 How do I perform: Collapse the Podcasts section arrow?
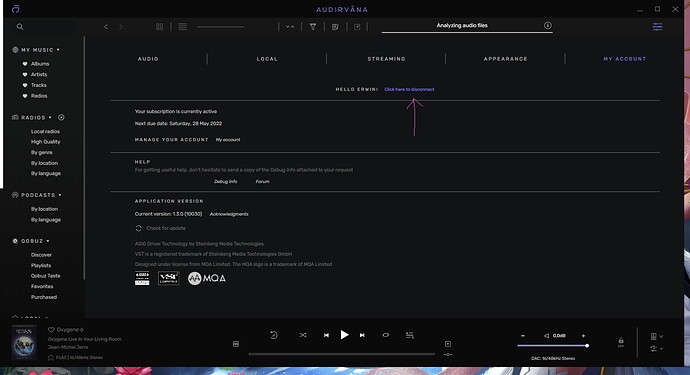tap(60, 195)
